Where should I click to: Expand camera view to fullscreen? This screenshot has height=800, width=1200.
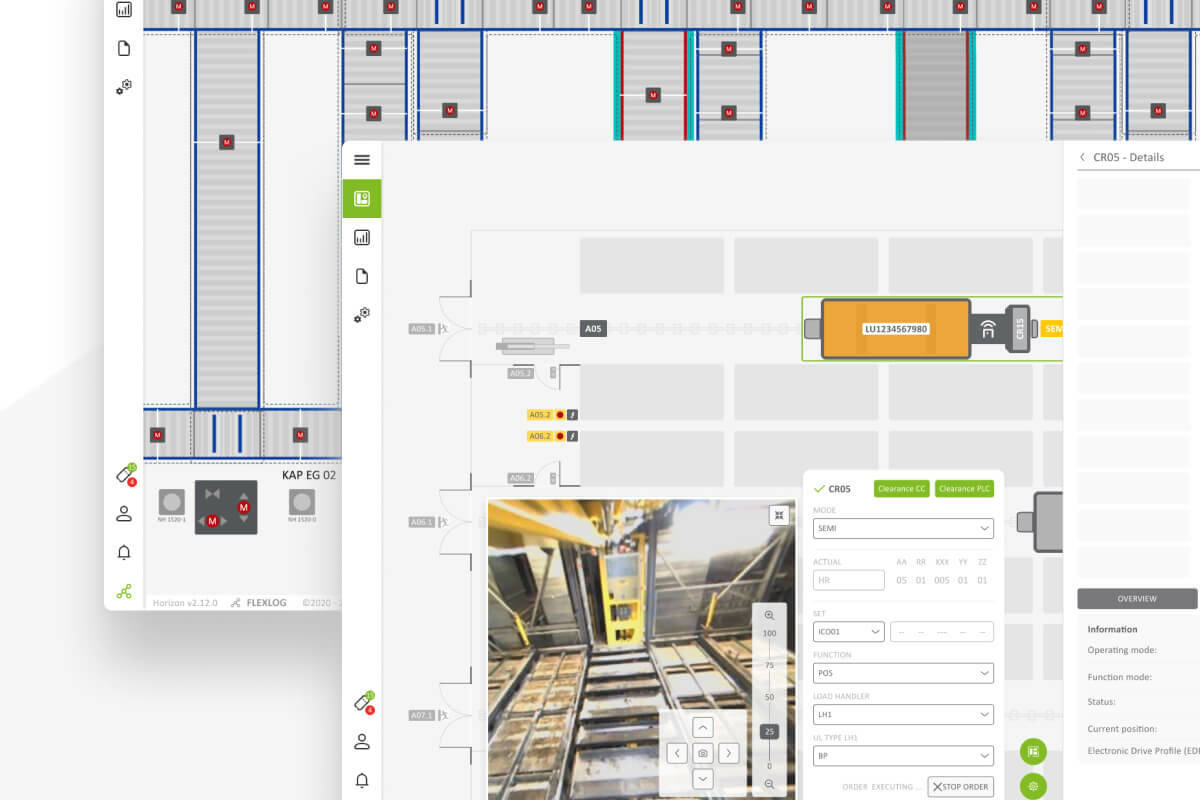(x=779, y=515)
